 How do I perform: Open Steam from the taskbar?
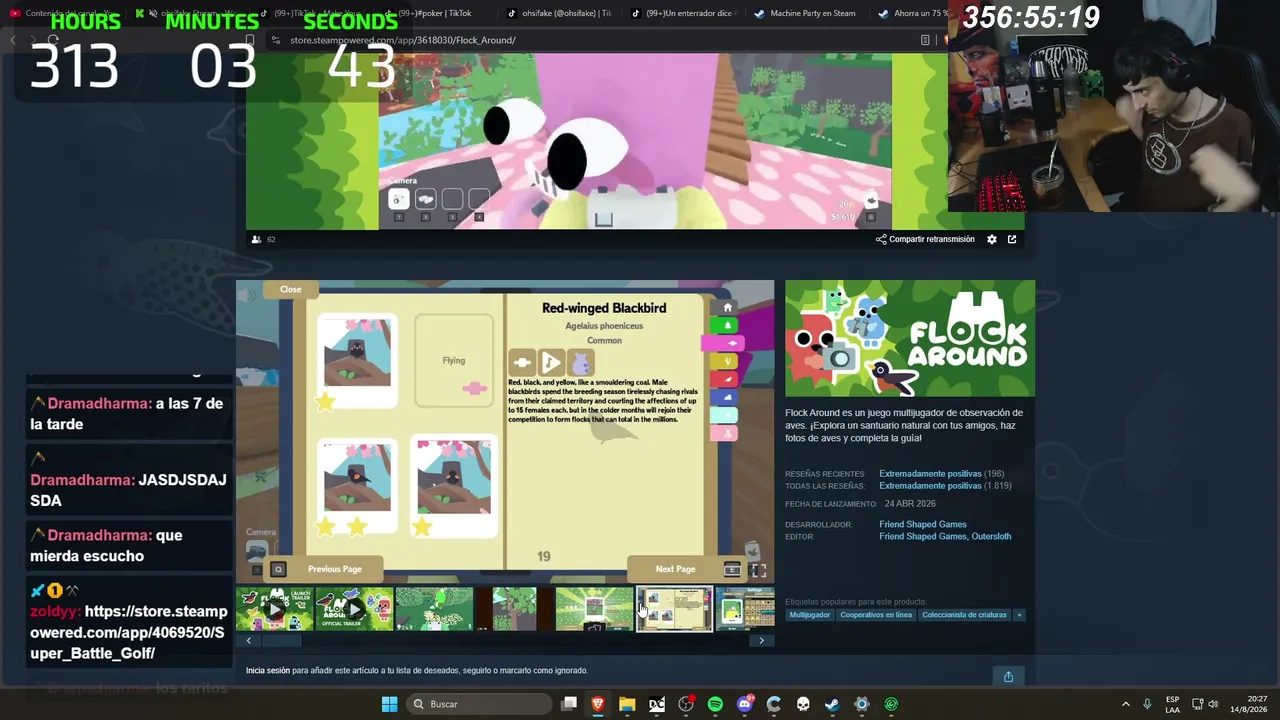[832, 704]
